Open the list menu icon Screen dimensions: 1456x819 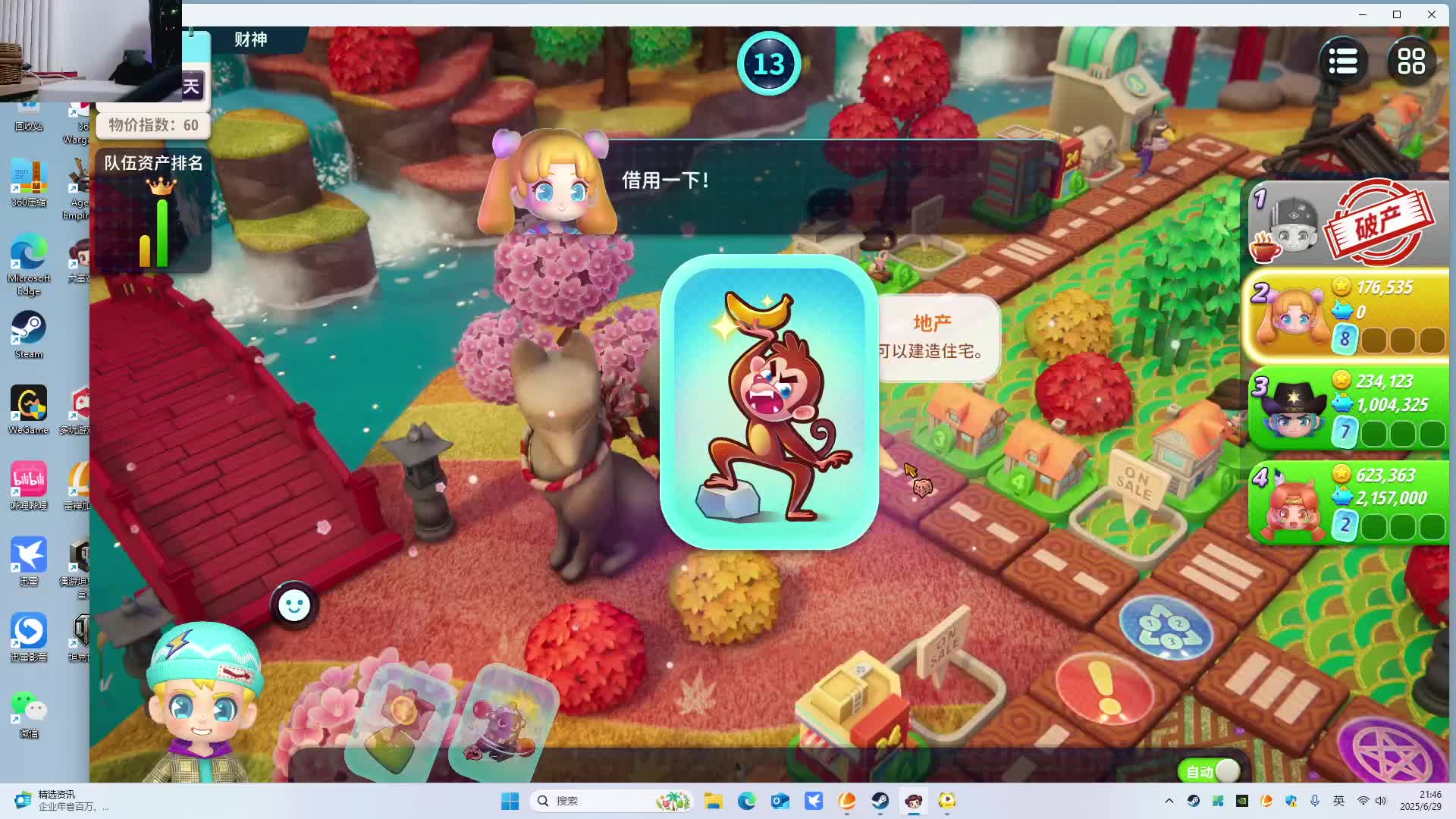click(x=1342, y=61)
